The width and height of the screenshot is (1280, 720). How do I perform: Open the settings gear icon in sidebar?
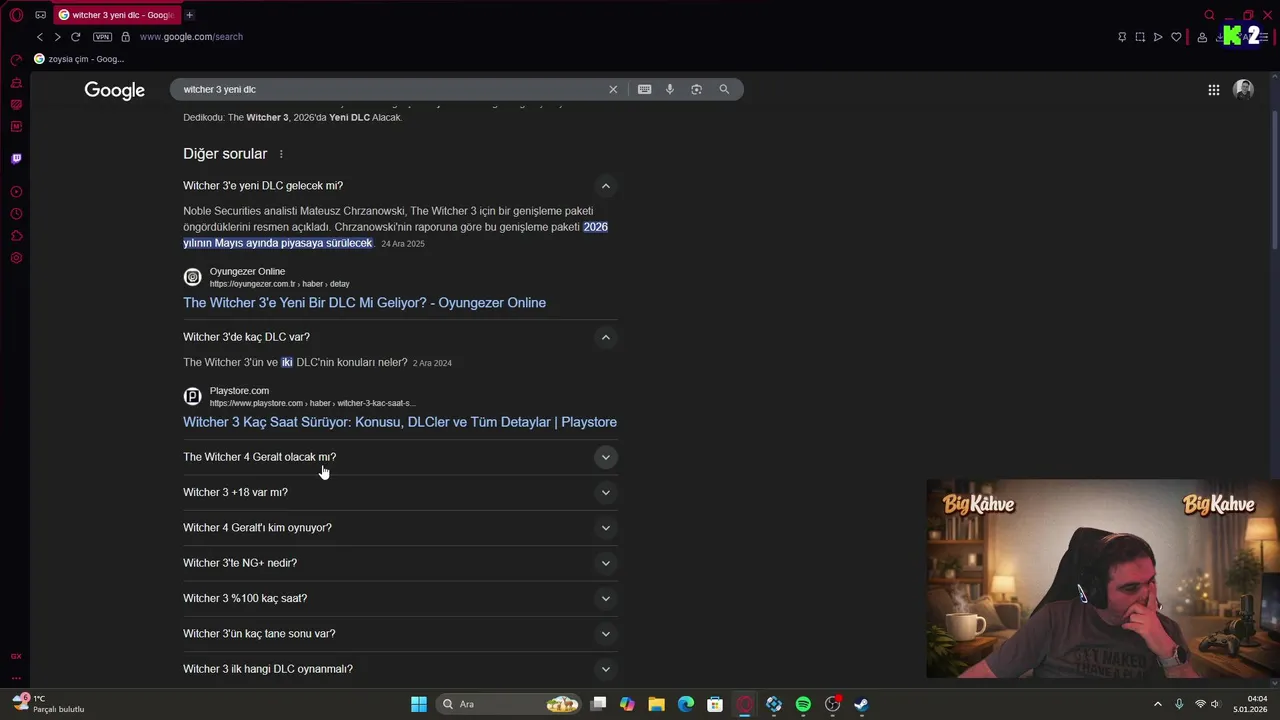(x=16, y=258)
